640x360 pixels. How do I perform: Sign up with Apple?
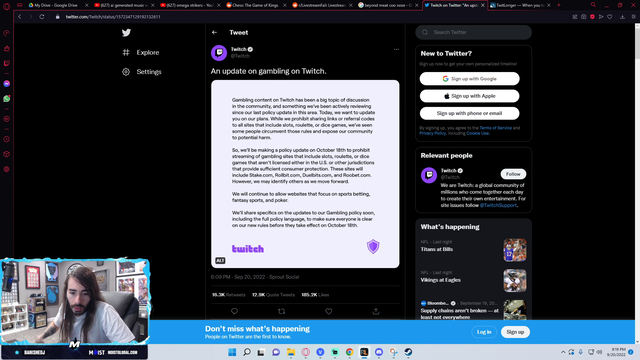(469, 96)
